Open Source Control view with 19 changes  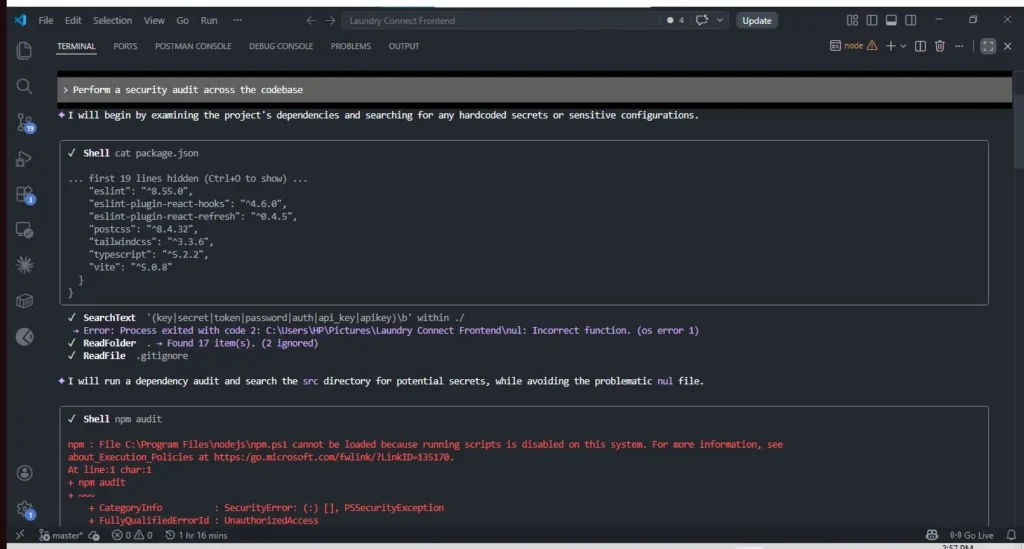(25, 123)
